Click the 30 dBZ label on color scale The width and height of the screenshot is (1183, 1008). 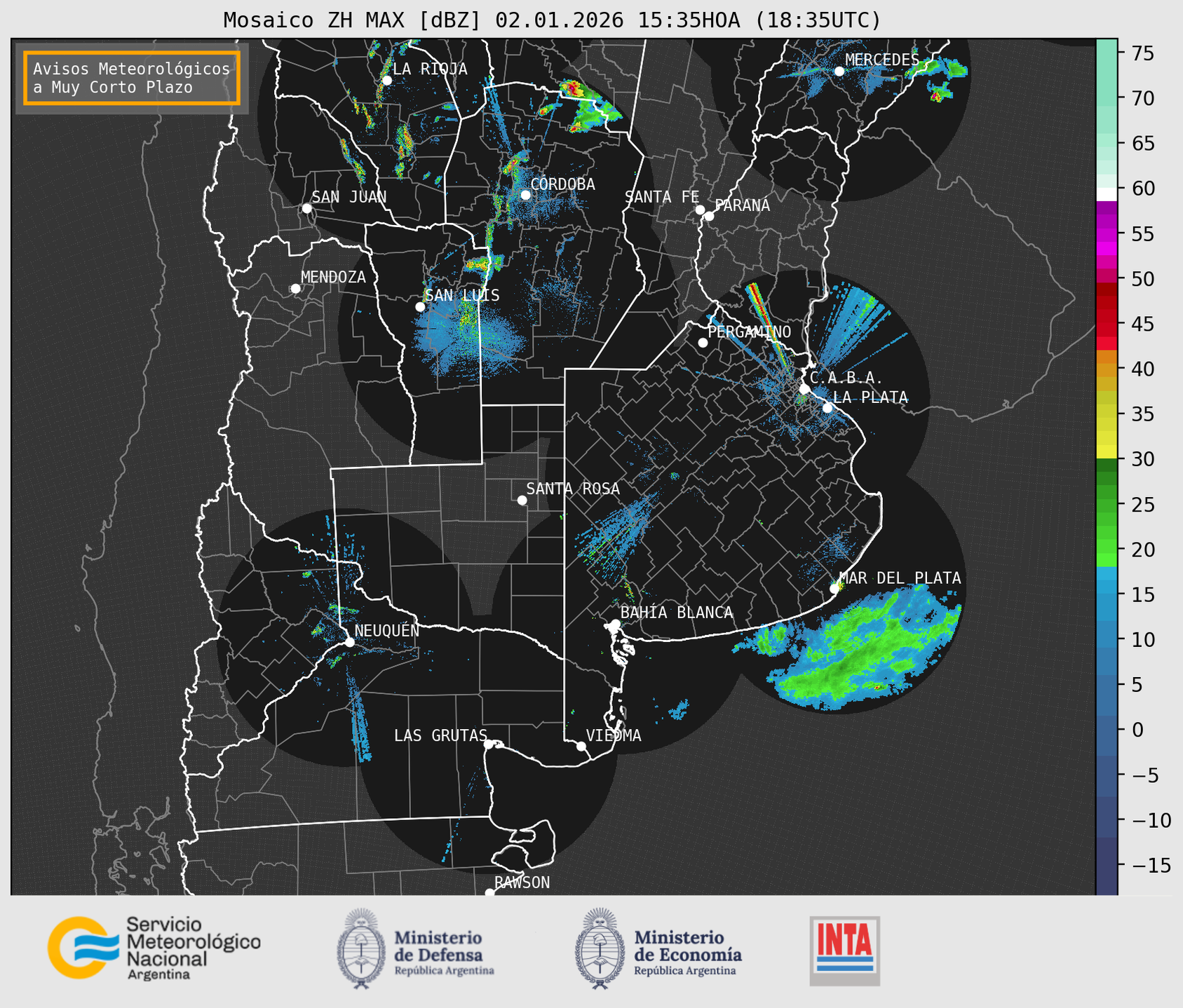(1143, 459)
